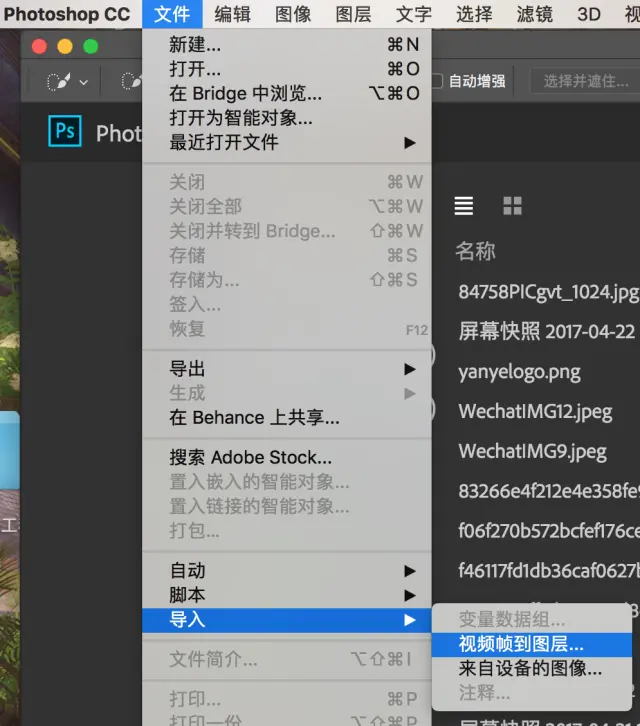Click the 选择并遮住 button

[x=585, y=81]
